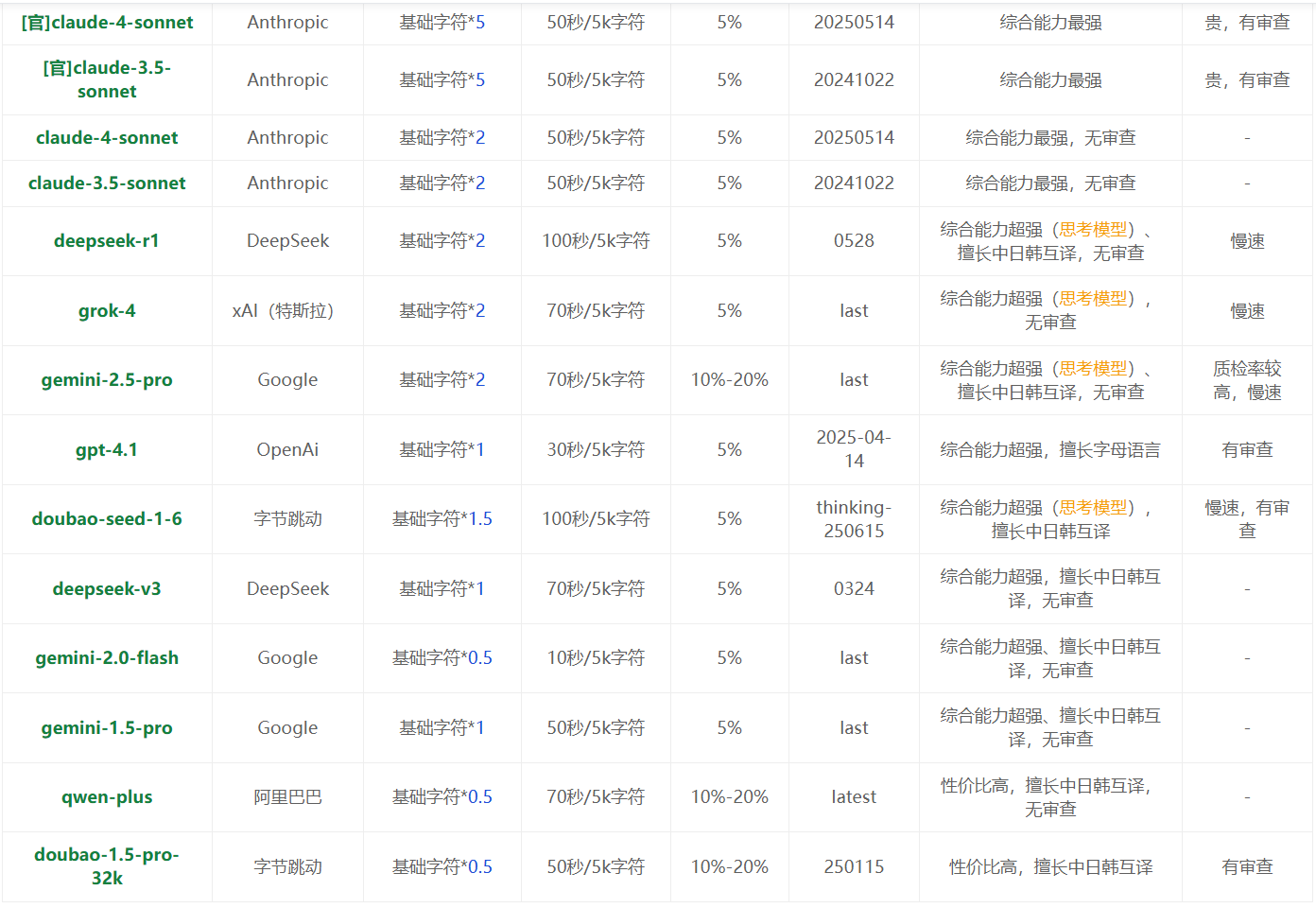Click the 基础字符*1.5 price cell
Image resolution: width=1316 pixels, height=908 pixels.
coord(442,519)
